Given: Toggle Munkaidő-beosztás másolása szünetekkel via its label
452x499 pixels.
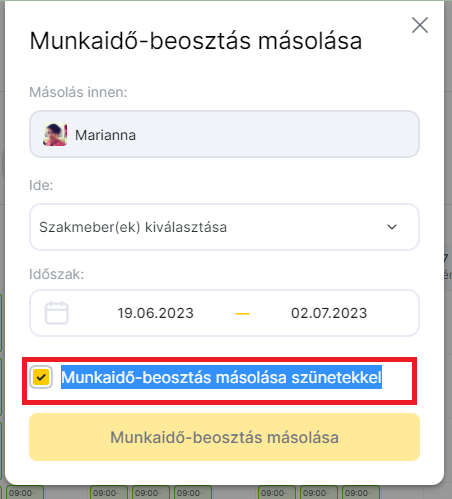Looking at the screenshot, I should pyautogui.click(x=221, y=377).
